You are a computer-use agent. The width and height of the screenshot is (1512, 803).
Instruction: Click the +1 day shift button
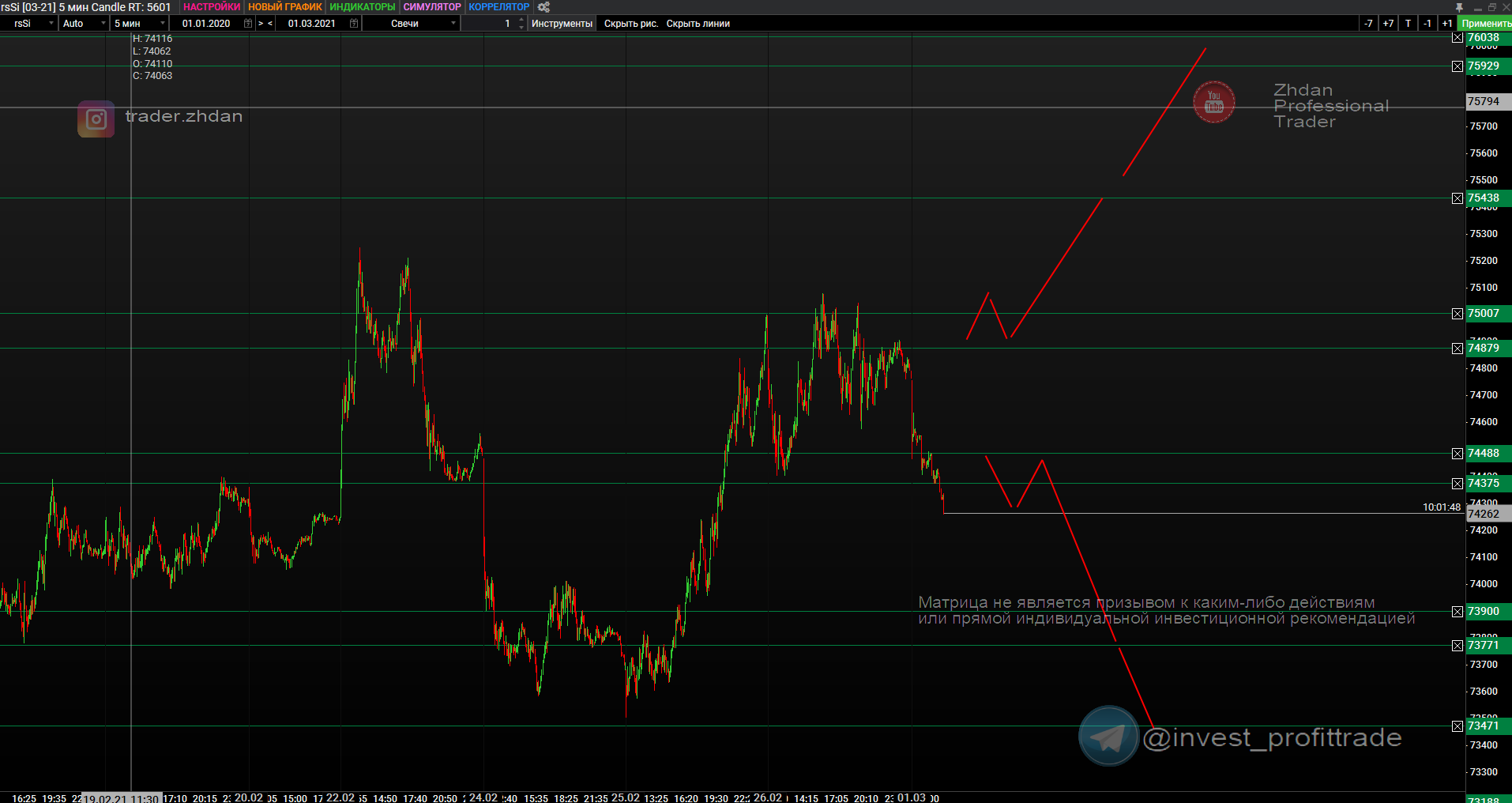pos(1447,24)
